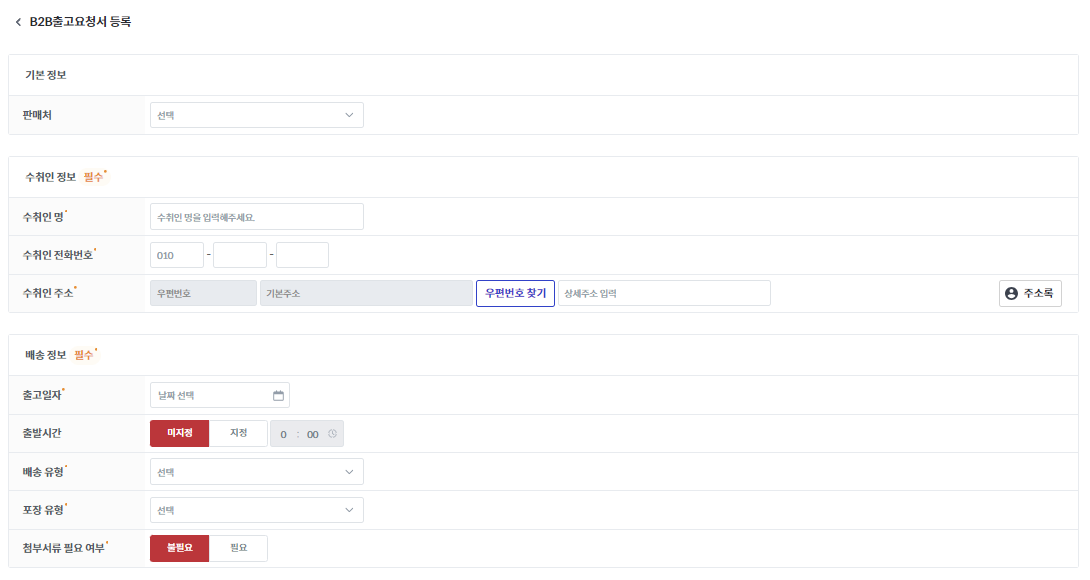The width and height of the screenshot is (1090, 580).
Task: Open the 날짜 선택 date picker field
Action: pyautogui.click(x=210, y=395)
